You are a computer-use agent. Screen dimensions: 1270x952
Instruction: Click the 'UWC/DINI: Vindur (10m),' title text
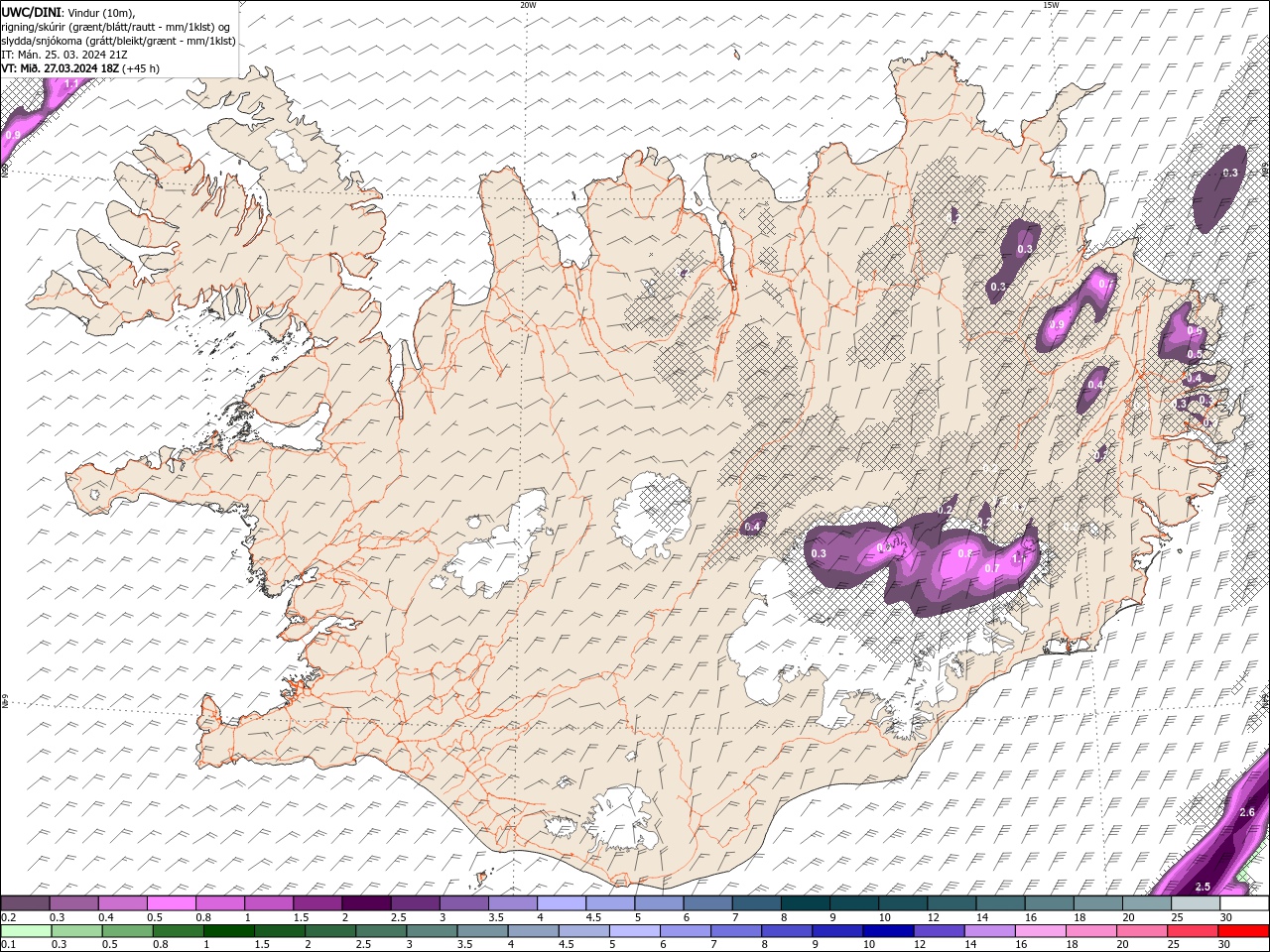[68, 12]
